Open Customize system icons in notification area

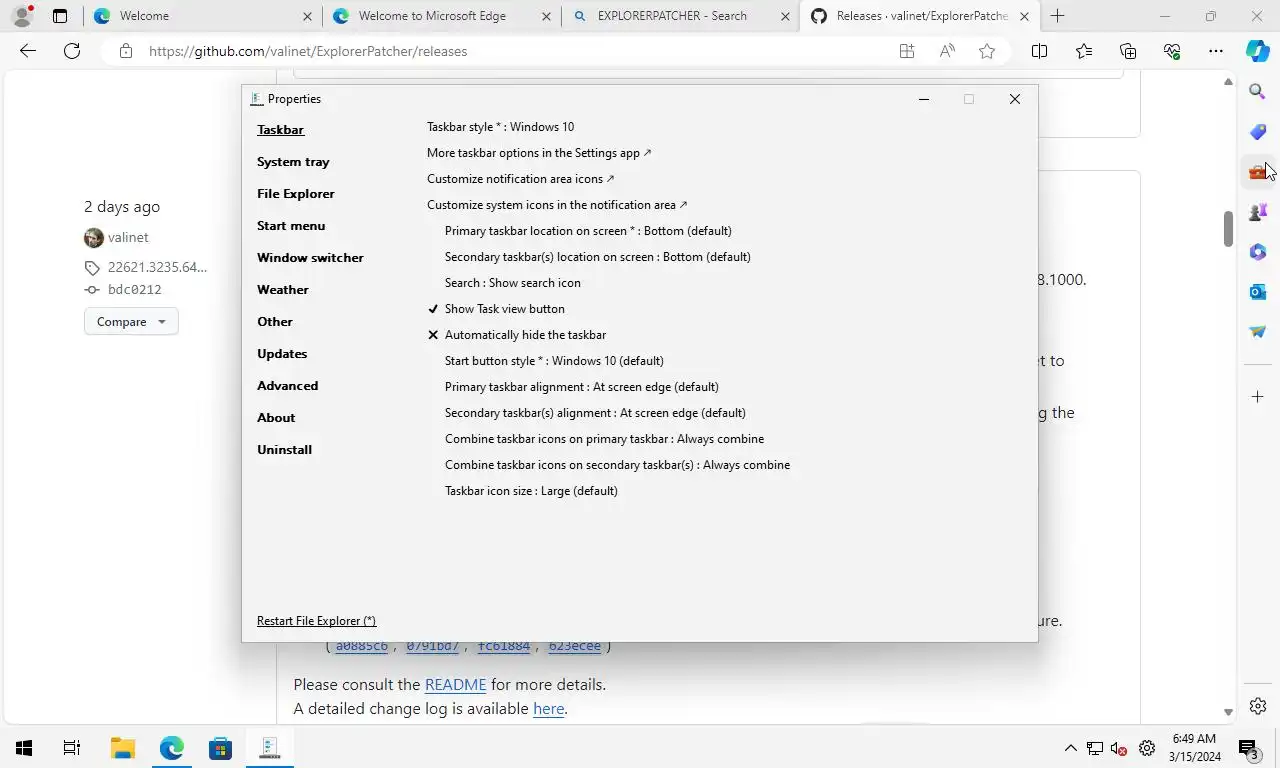[x=557, y=205]
